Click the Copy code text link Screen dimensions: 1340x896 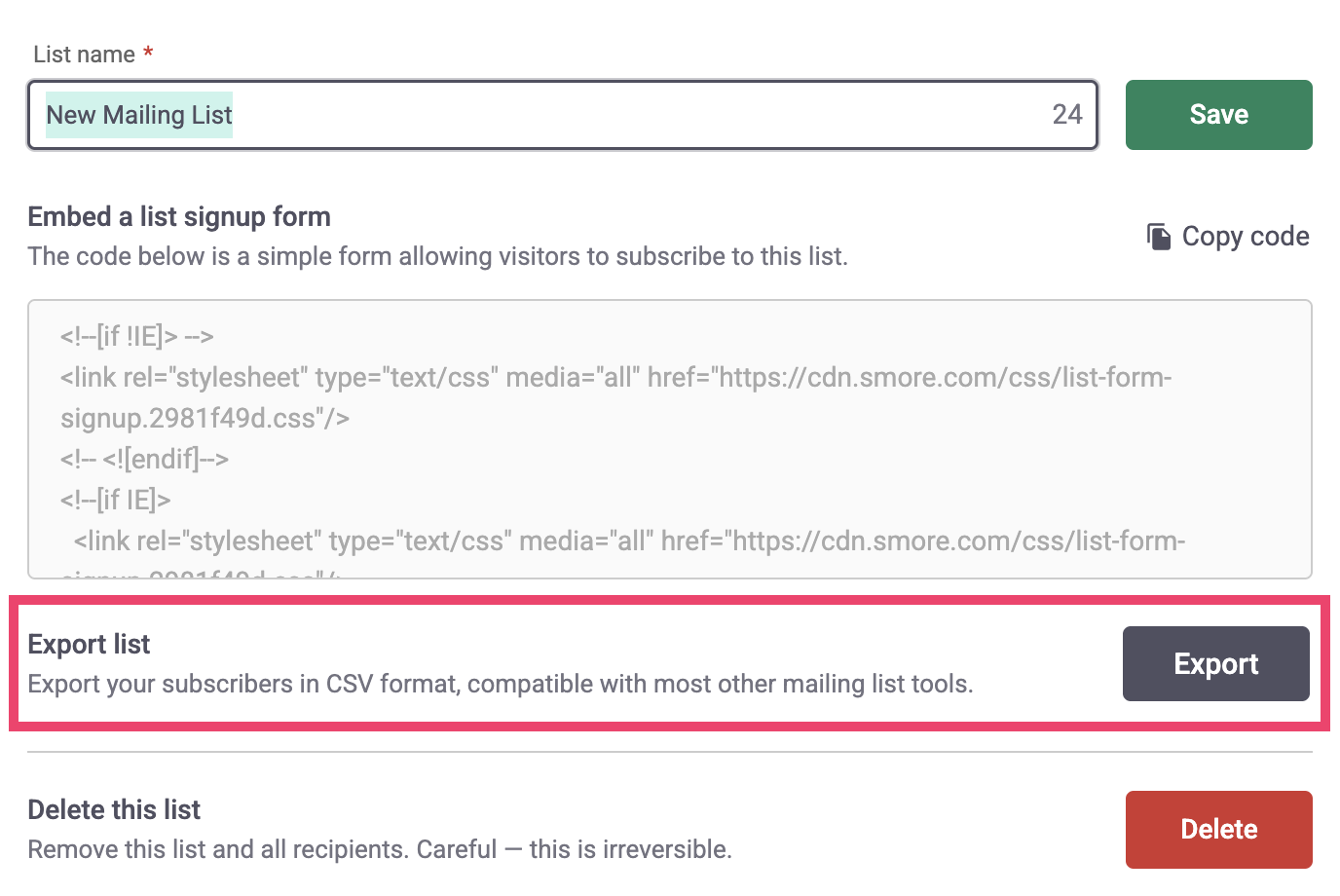pos(1245,237)
